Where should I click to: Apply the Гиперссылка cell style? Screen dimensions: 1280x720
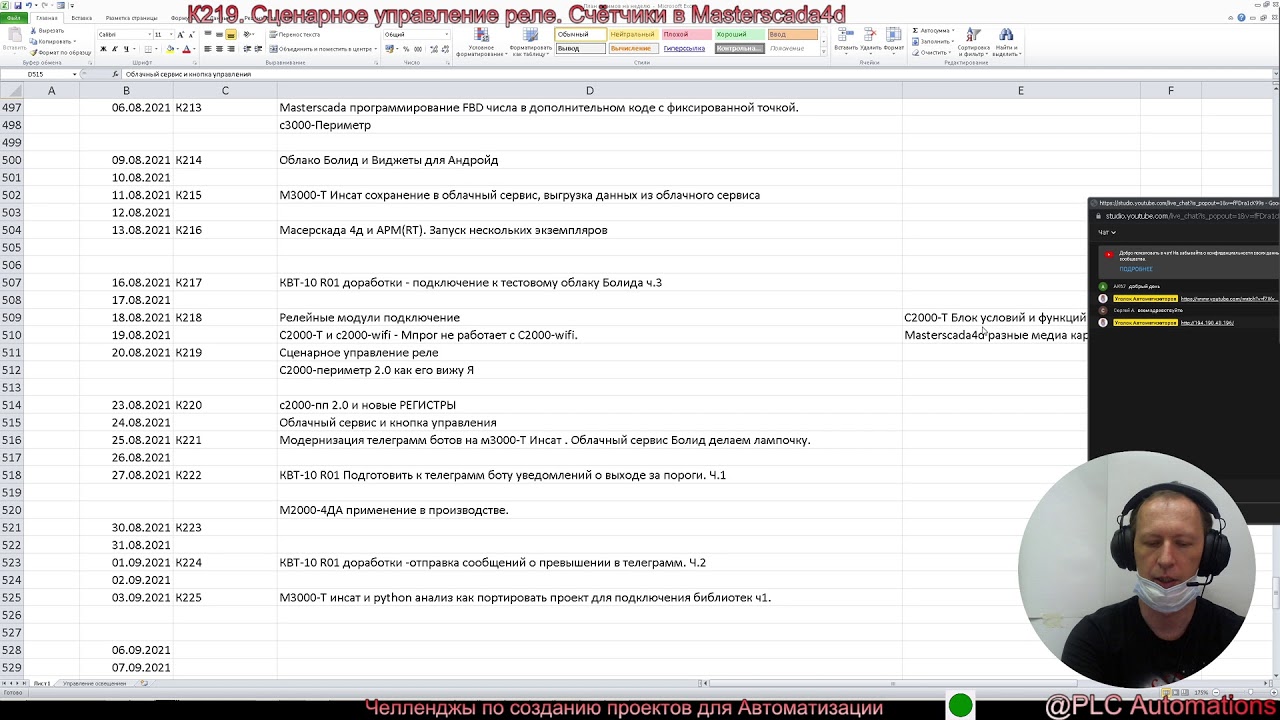point(686,48)
